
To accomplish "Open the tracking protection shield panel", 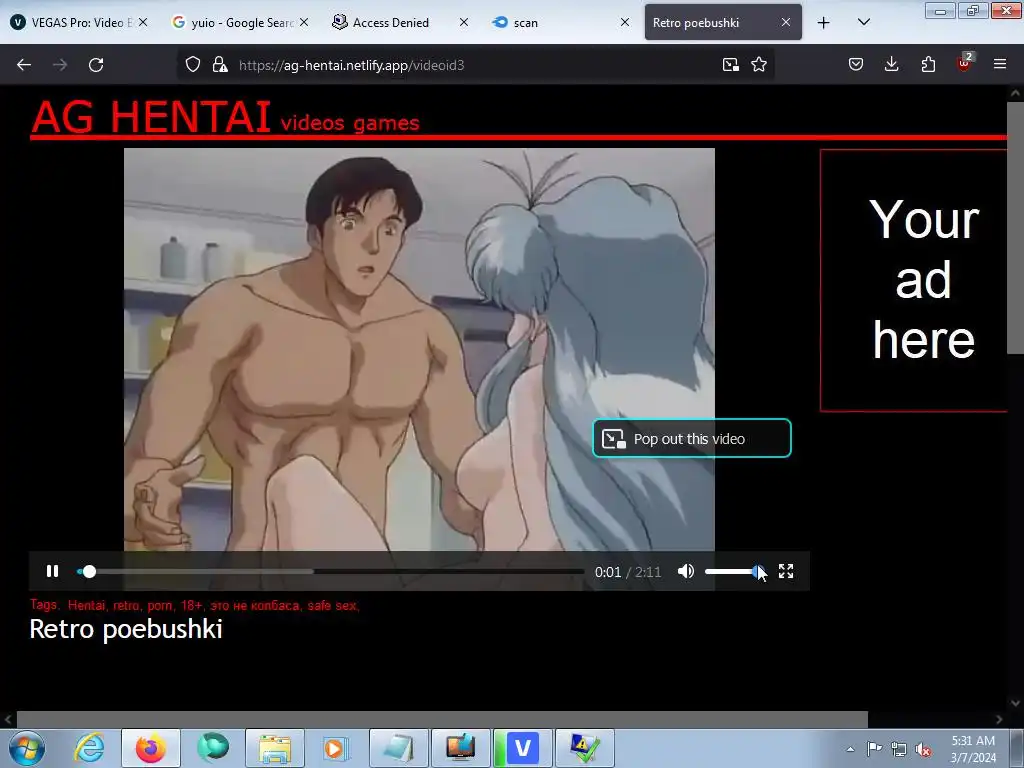I will pyautogui.click(x=193, y=65).
